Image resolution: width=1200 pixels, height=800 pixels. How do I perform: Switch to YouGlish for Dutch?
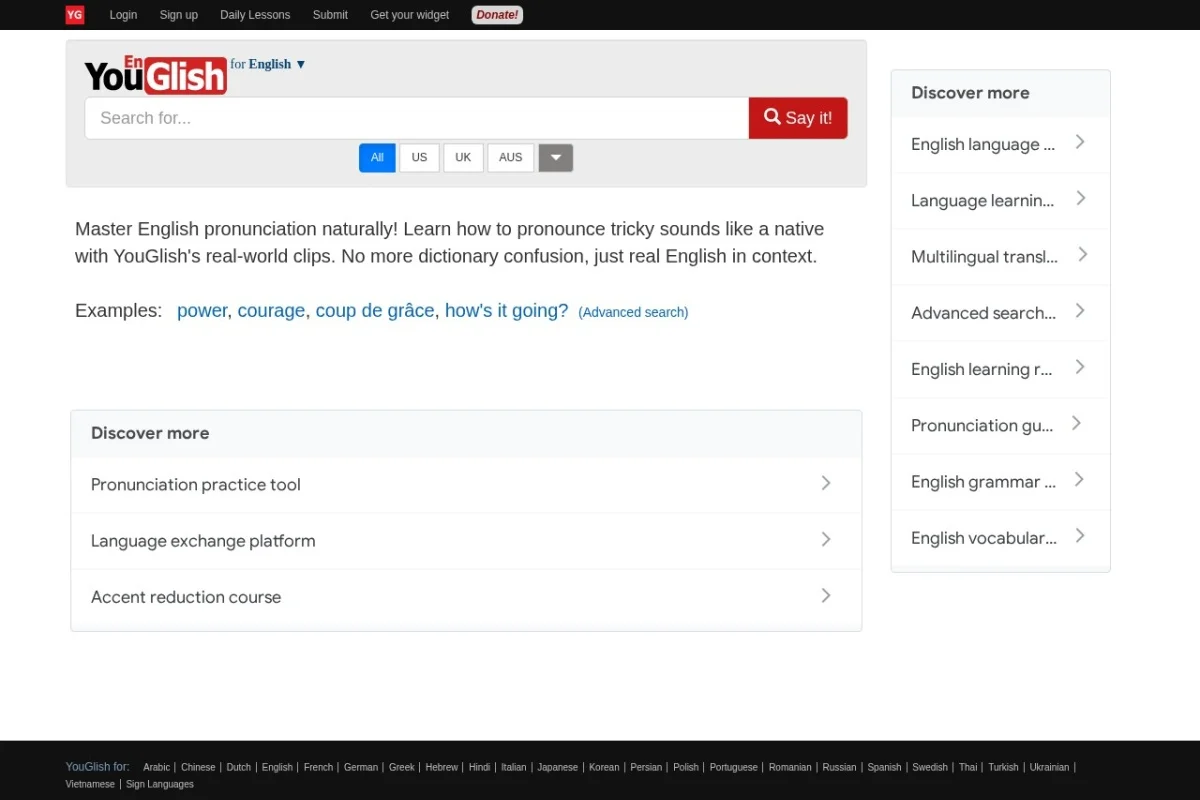pos(239,767)
